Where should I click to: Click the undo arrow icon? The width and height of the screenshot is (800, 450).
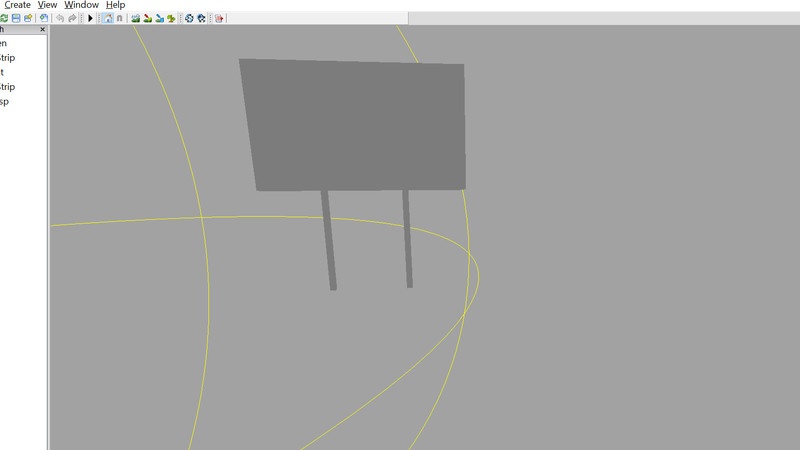pos(60,18)
